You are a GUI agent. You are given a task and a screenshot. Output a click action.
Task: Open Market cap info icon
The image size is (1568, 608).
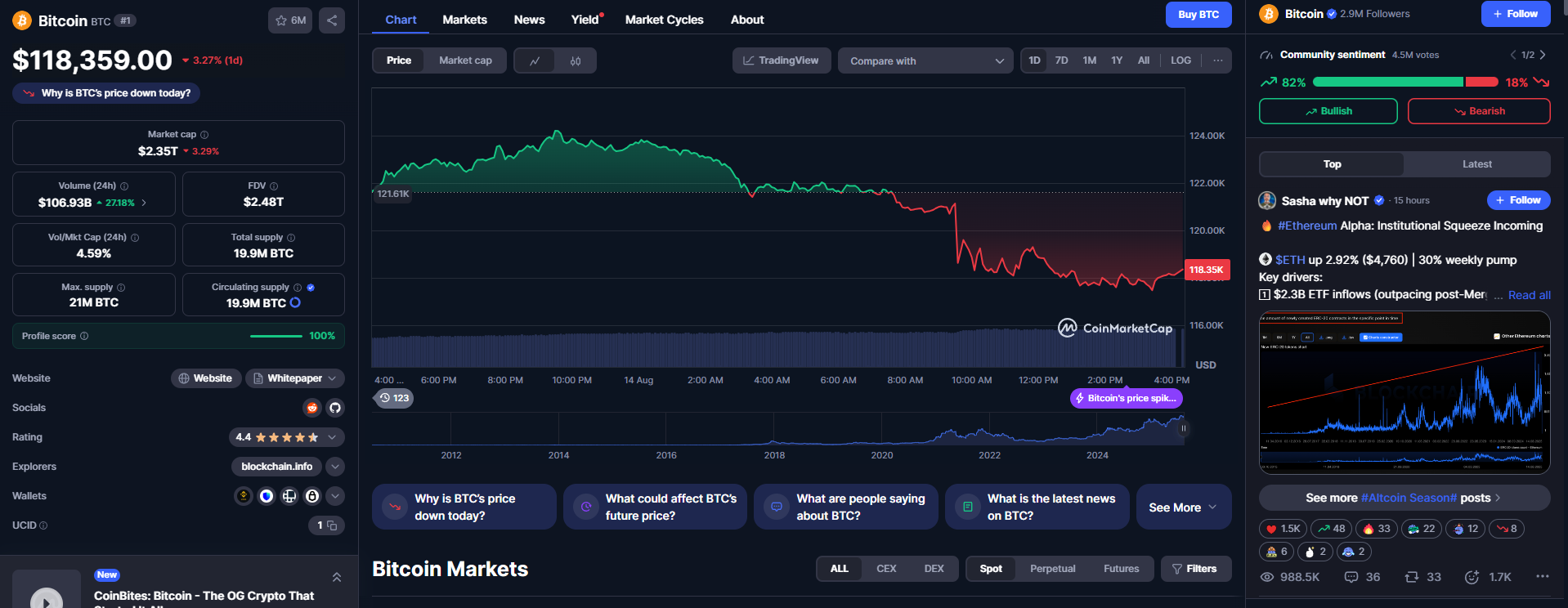coord(204,135)
